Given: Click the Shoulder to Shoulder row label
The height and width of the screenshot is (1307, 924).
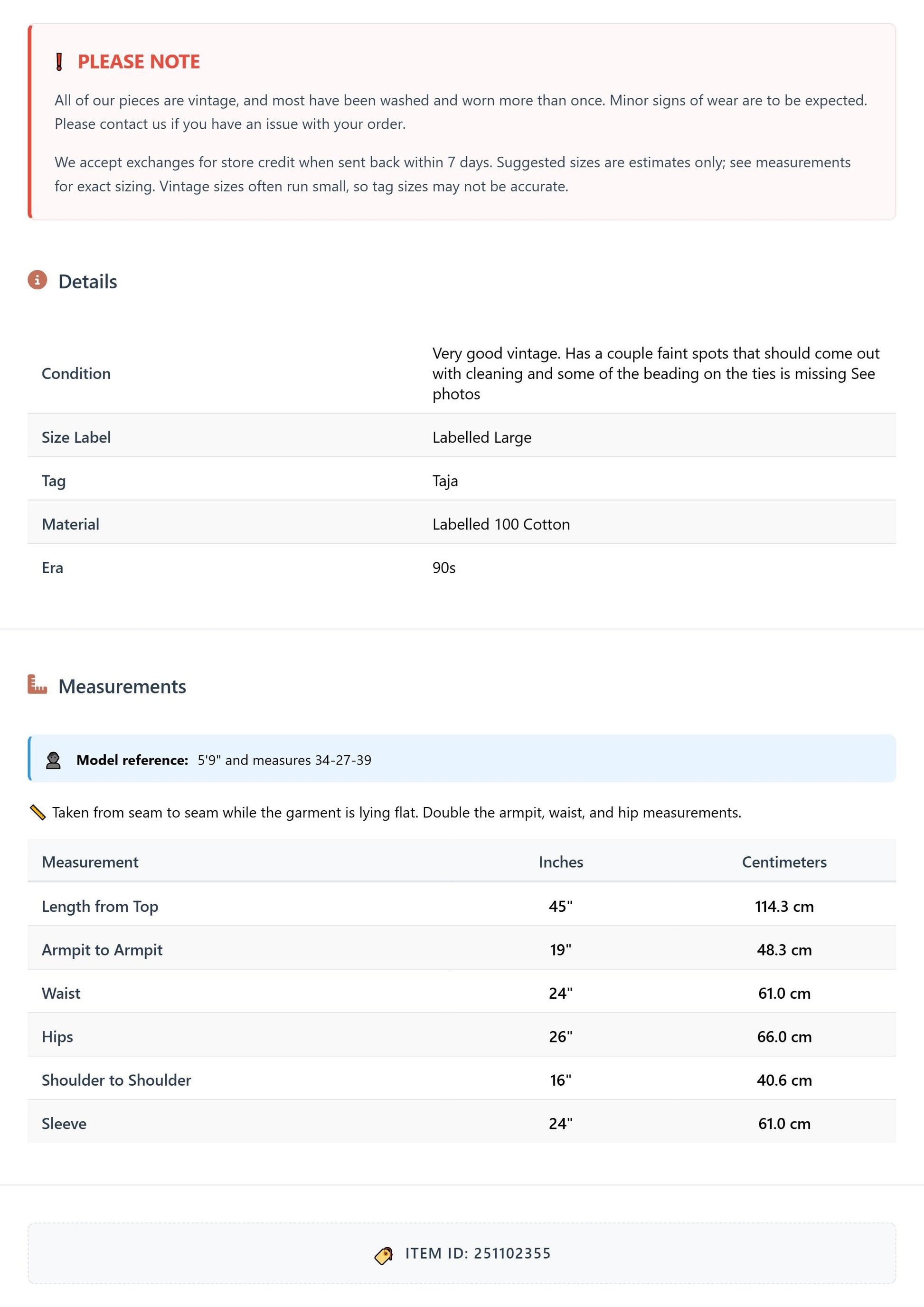Looking at the screenshot, I should [117, 1080].
